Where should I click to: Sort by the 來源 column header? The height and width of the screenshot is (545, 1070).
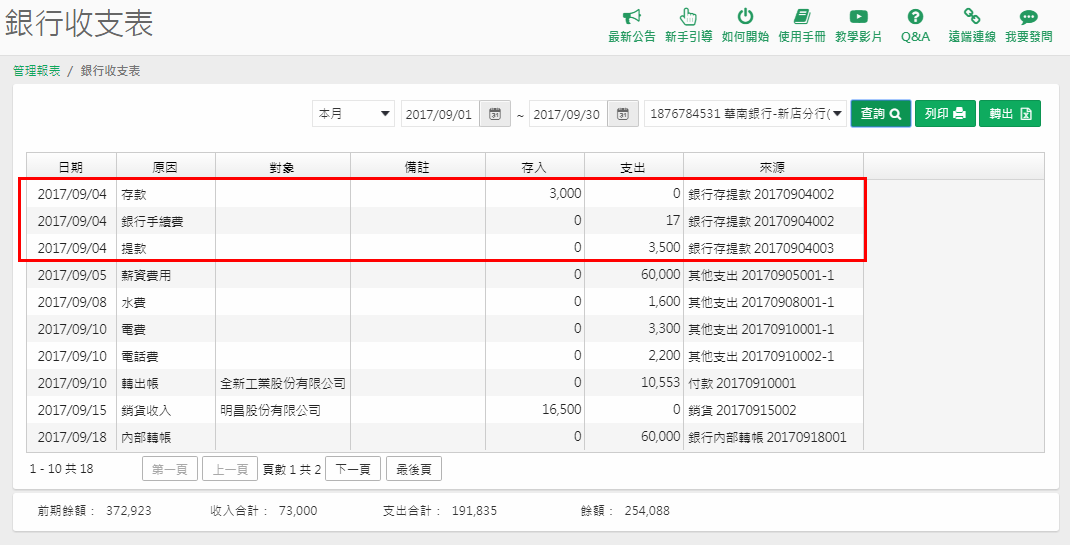(x=773, y=167)
